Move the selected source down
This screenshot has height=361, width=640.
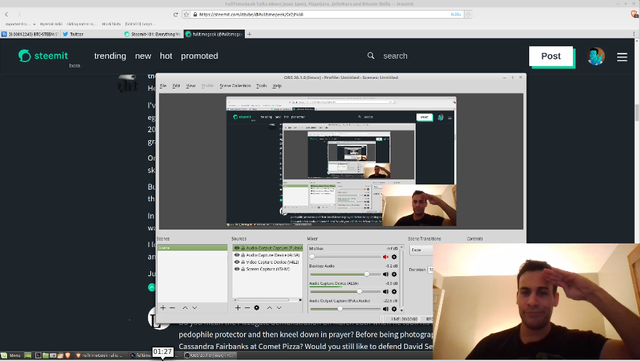[279, 308]
